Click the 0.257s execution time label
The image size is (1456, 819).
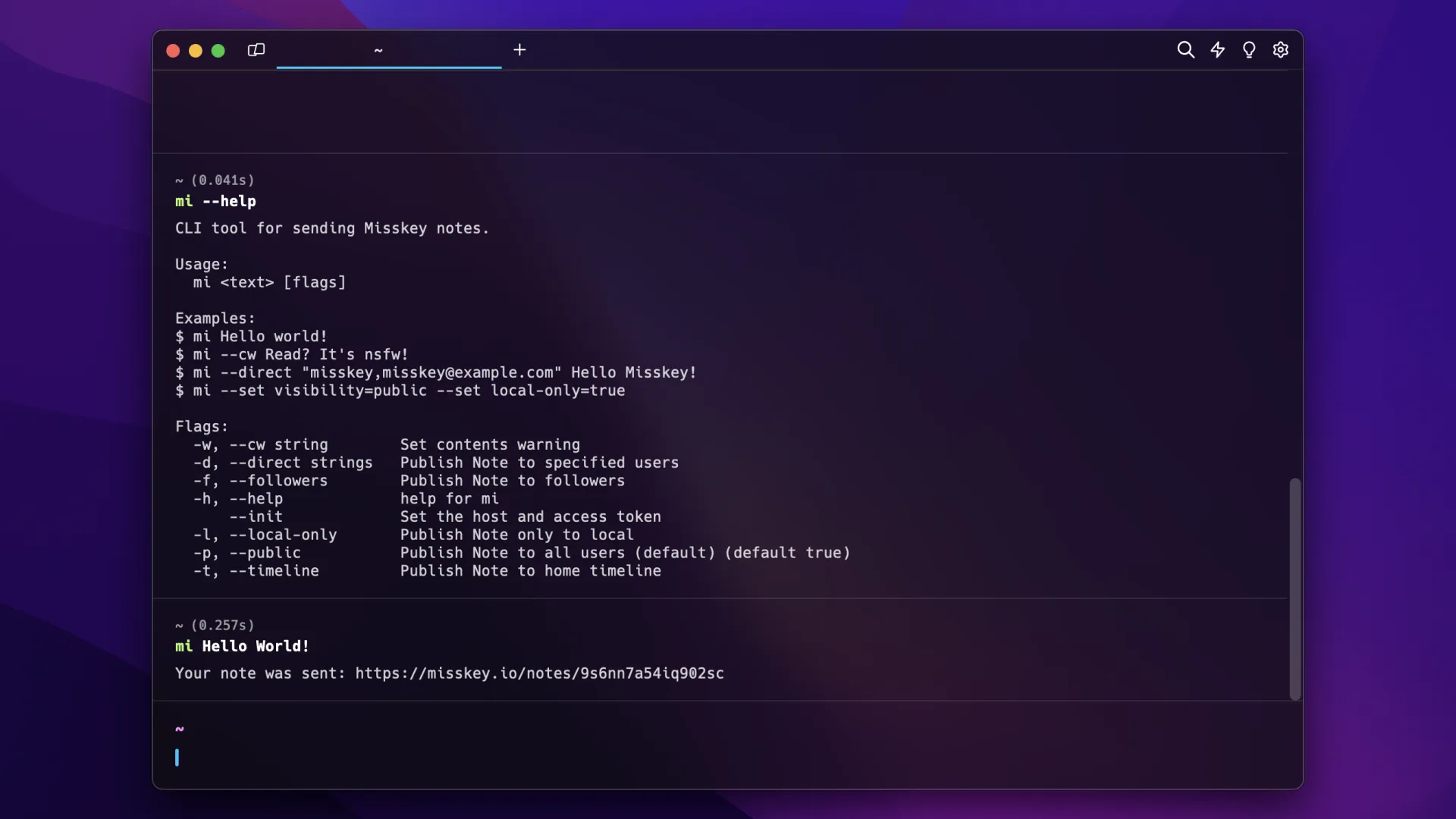click(222, 626)
